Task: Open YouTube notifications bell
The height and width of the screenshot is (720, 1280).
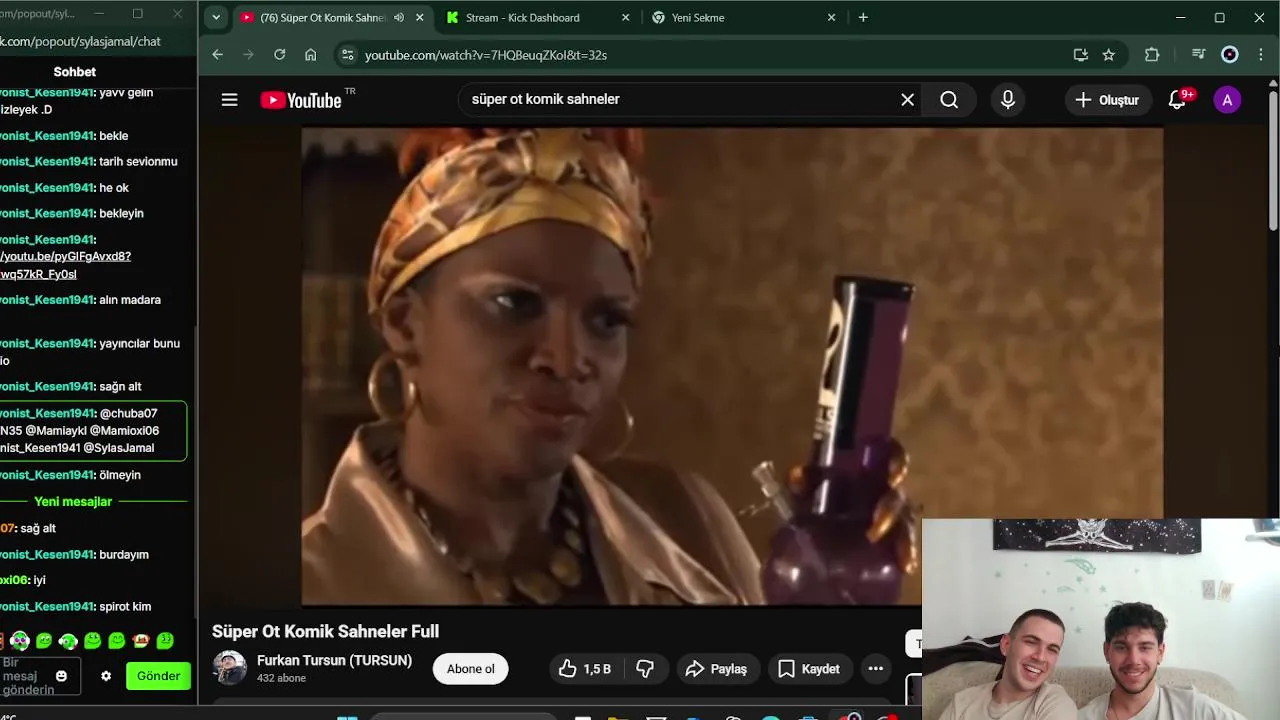Action: coord(1178,100)
